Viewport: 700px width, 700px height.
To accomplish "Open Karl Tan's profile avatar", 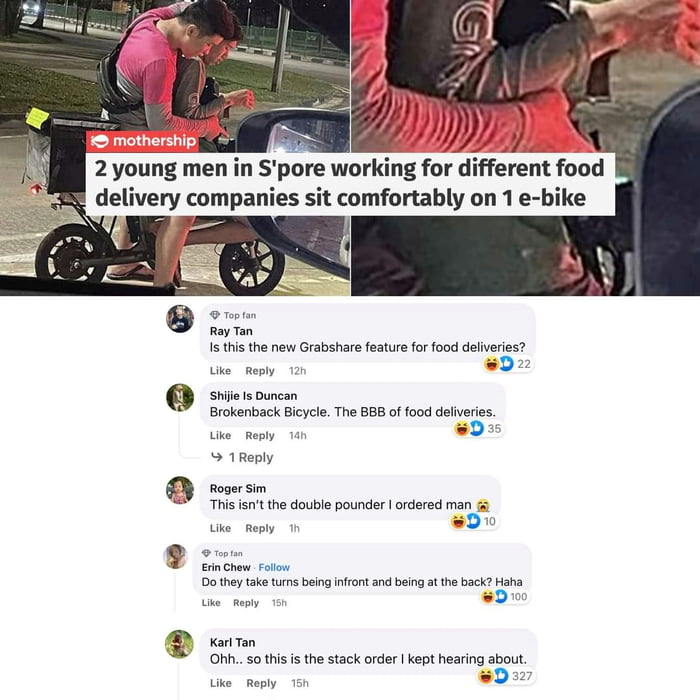I will click(179, 644).
